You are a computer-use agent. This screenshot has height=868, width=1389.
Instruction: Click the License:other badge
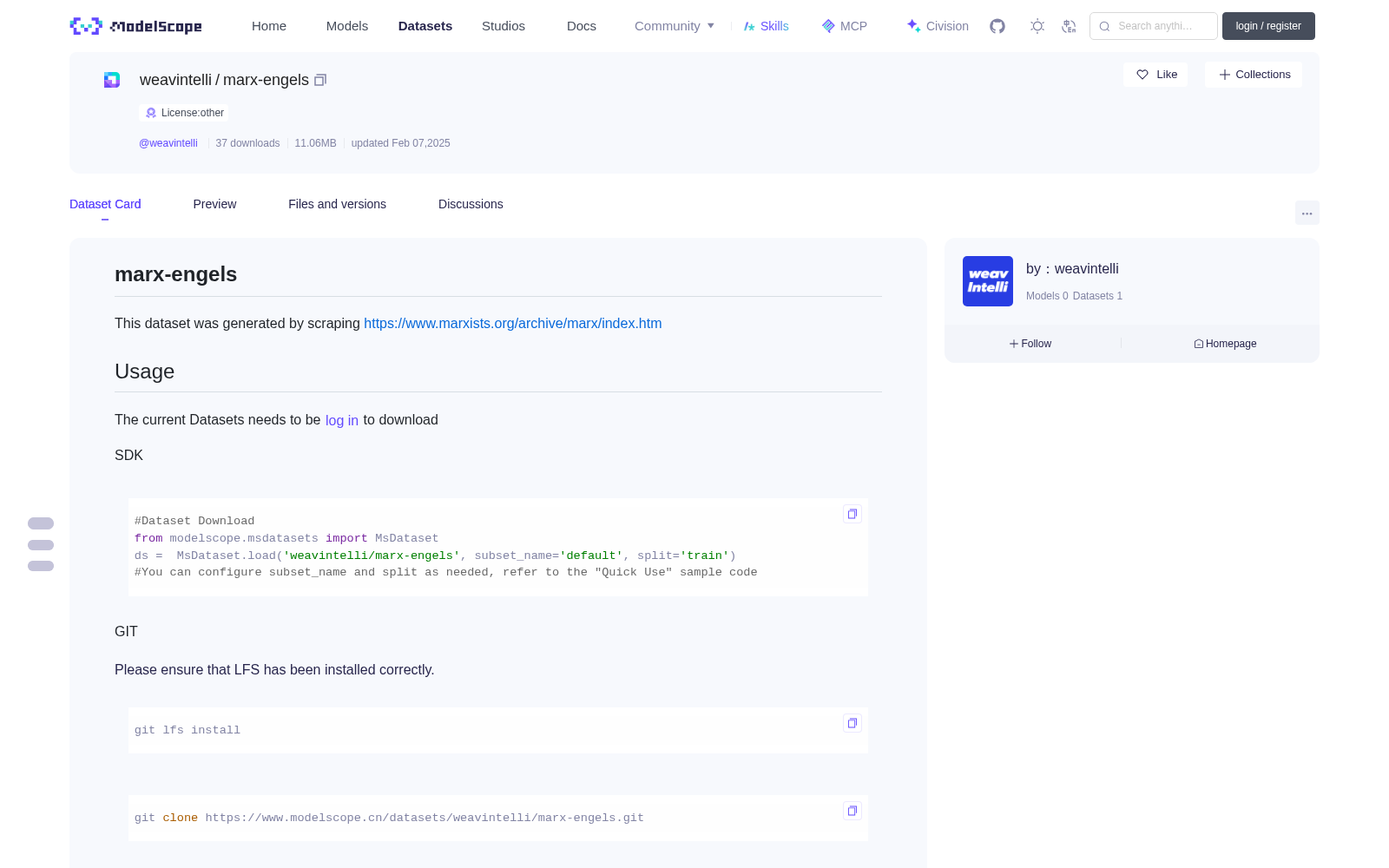[184, 113]
